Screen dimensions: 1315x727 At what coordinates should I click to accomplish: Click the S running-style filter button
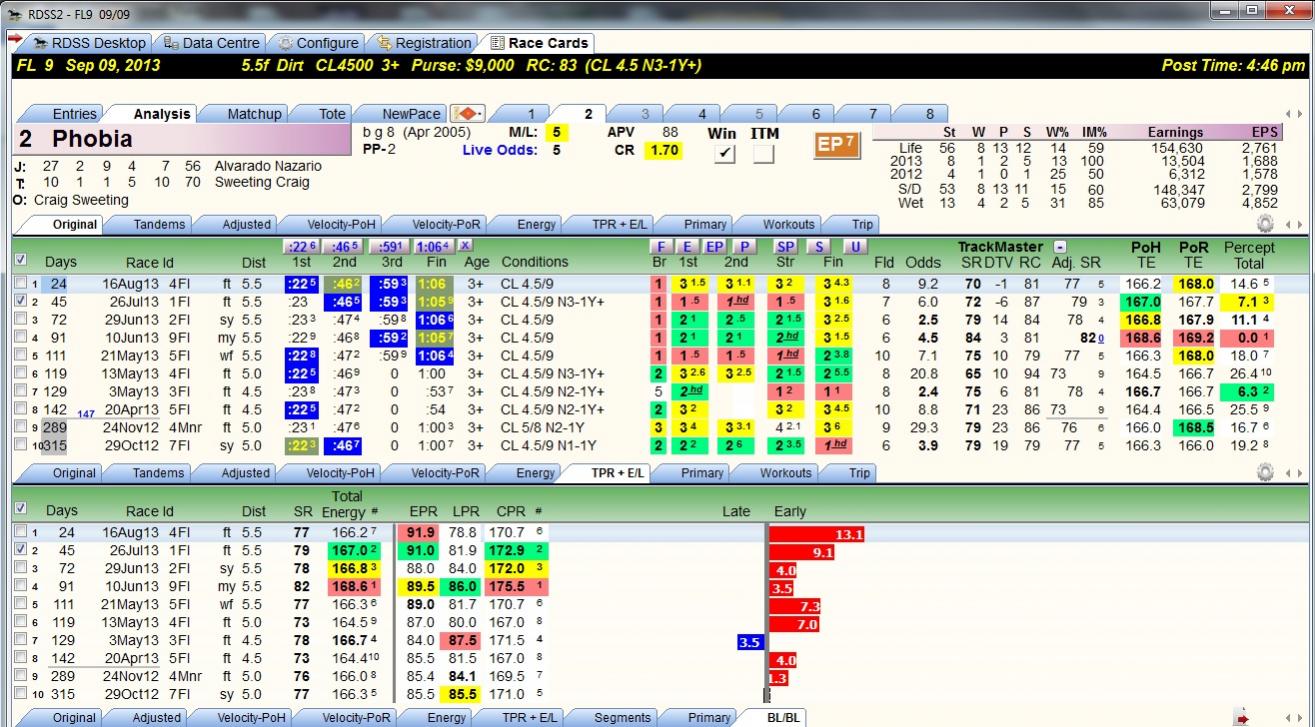(820, 246)
